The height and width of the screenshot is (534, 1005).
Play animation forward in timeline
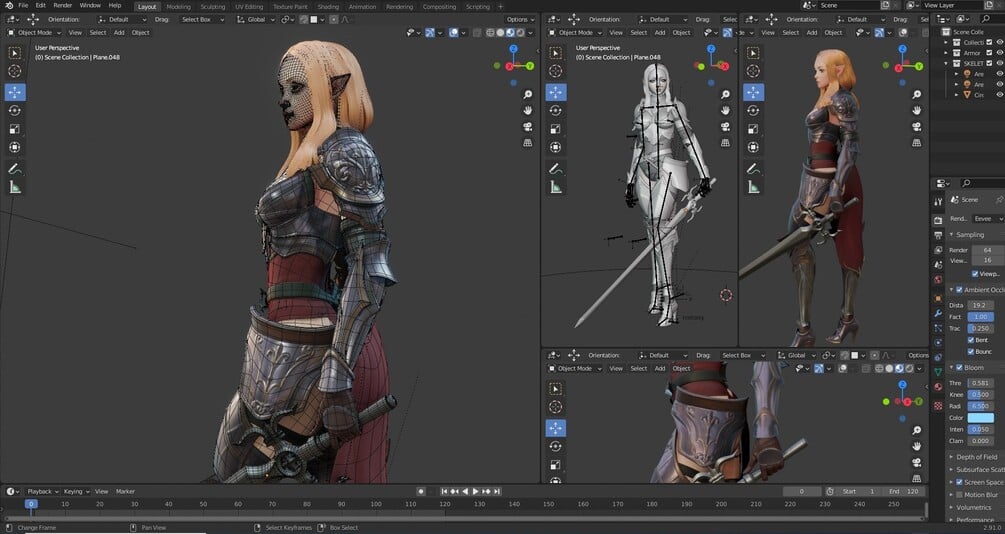(476, 491)
